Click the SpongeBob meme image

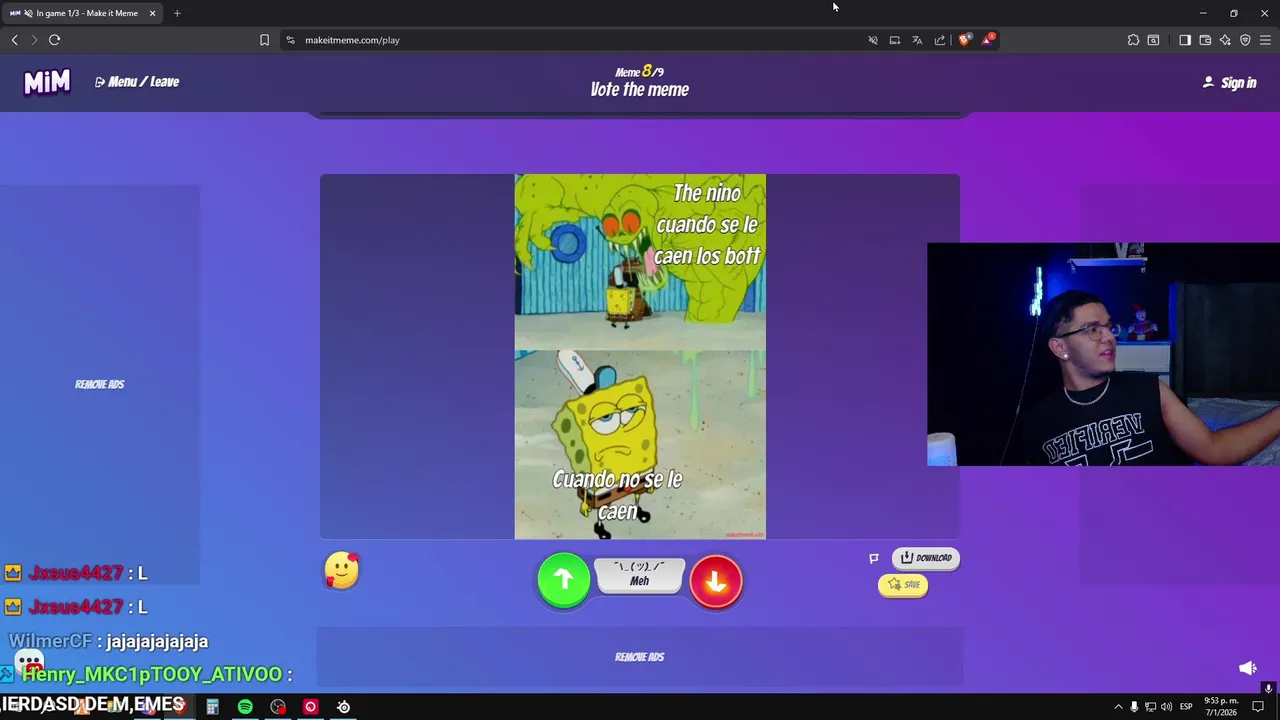coord(640,357)
